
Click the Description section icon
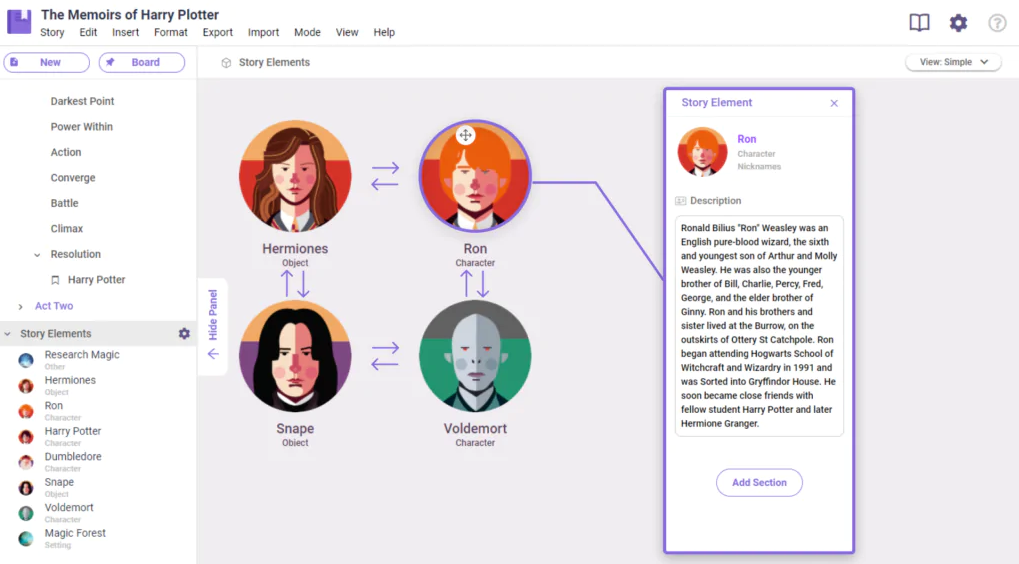coord(680,201)
